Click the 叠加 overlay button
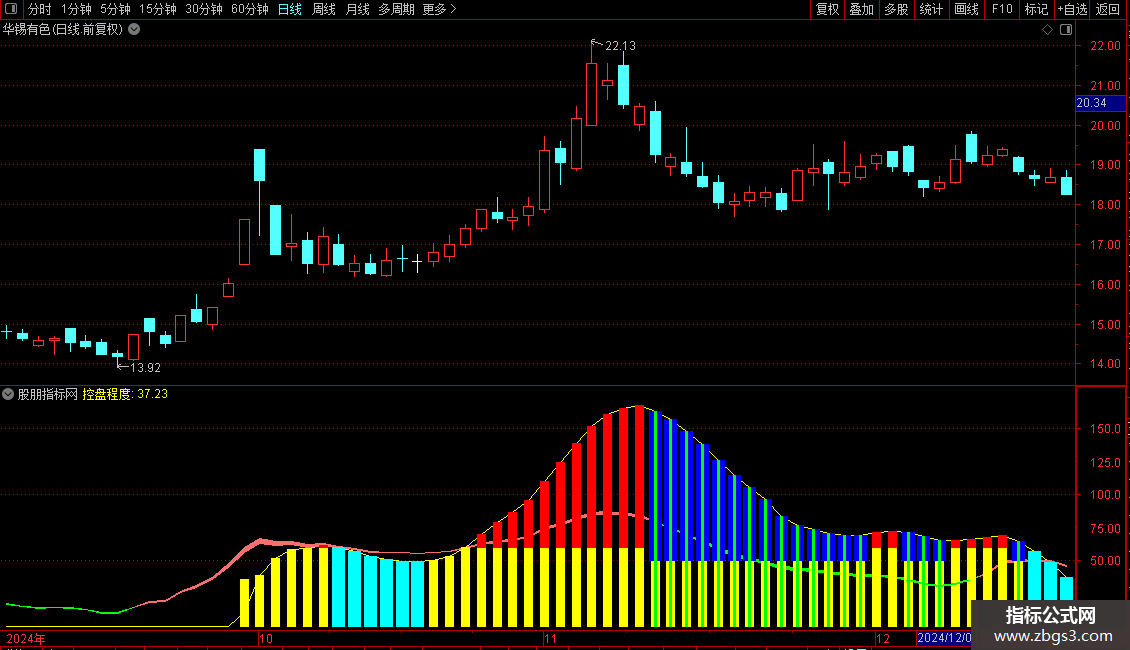The image size is (1130, 650). [x=861, y=9]
